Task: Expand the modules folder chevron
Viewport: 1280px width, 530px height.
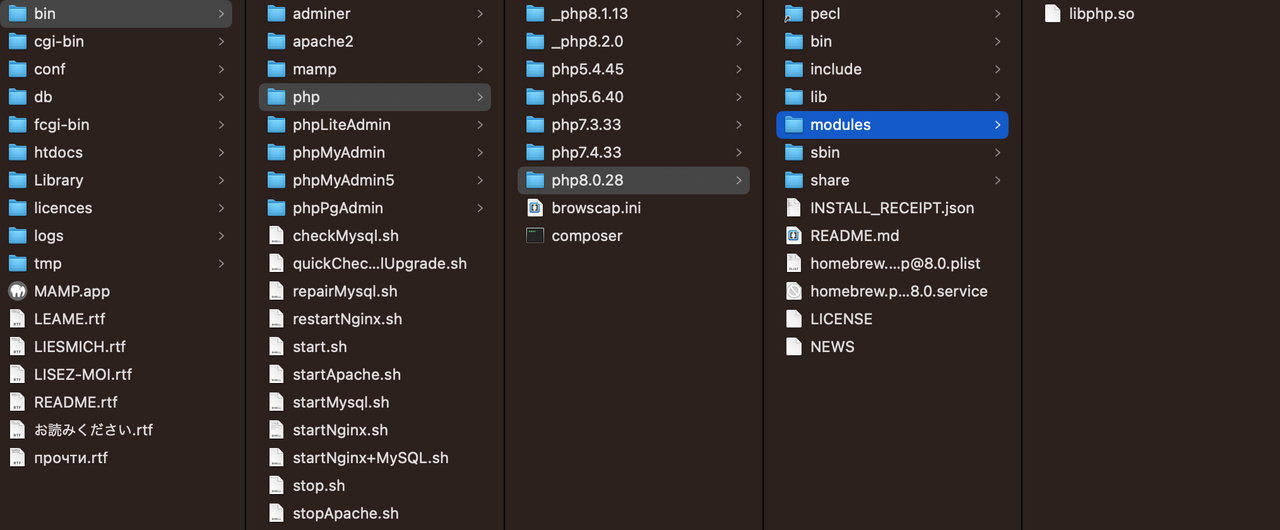Action: pyautogui.click(x=997, y=125)
